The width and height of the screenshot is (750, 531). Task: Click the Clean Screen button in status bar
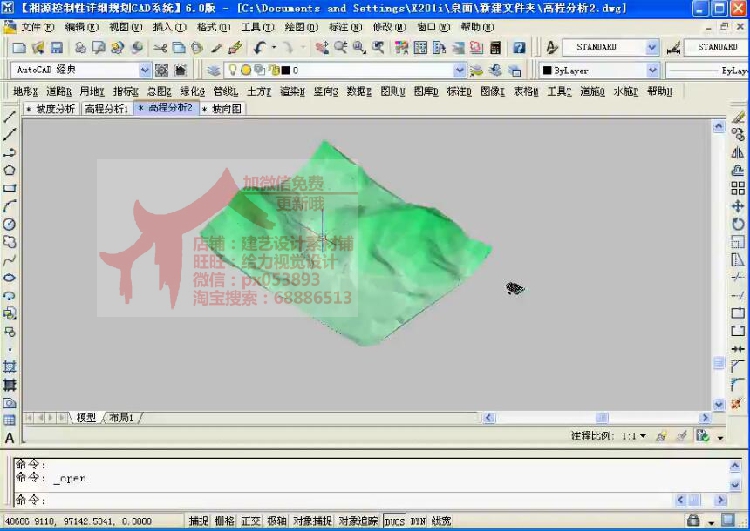coord(728,520)
